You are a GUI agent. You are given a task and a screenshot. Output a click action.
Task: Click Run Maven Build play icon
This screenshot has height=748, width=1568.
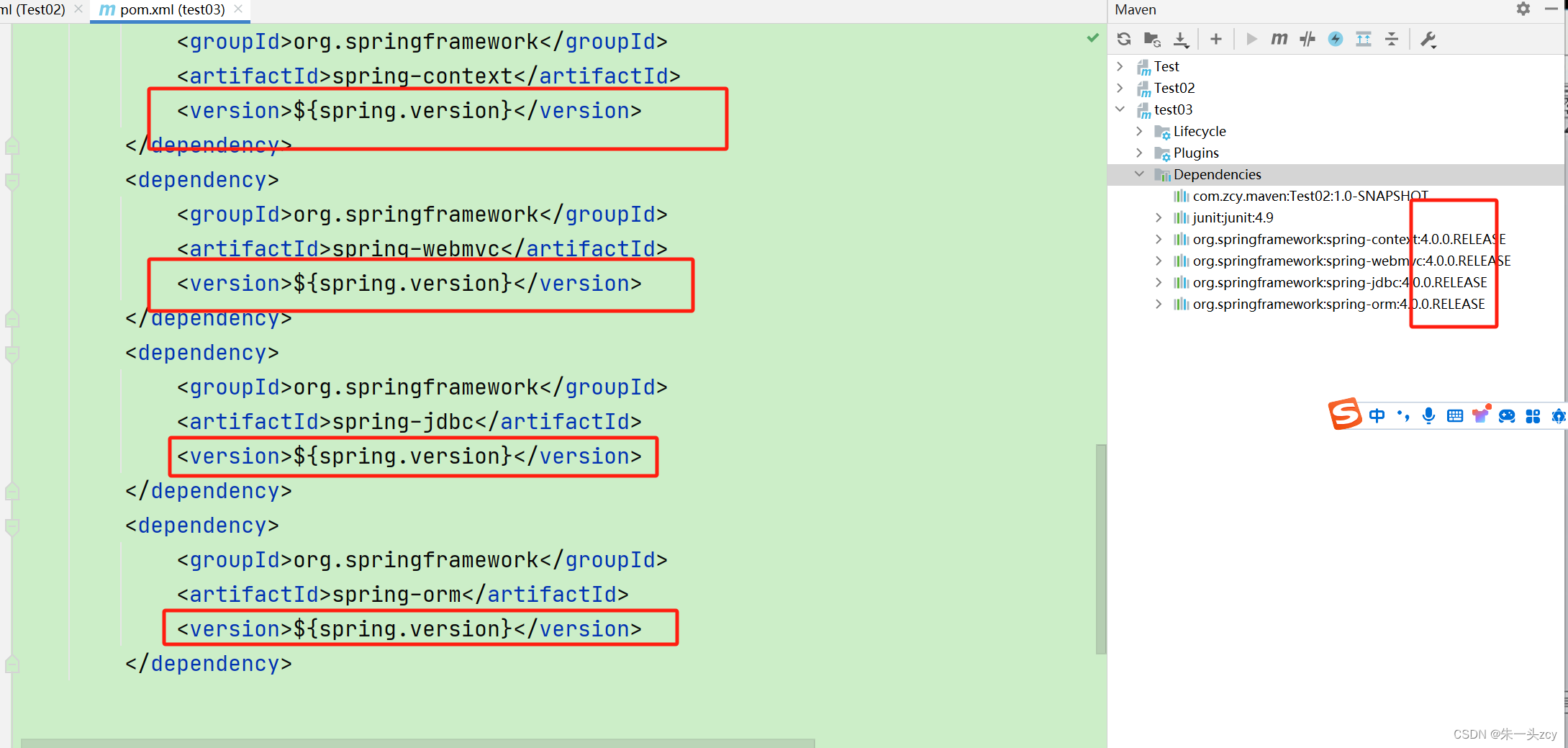pos(1251,39)
